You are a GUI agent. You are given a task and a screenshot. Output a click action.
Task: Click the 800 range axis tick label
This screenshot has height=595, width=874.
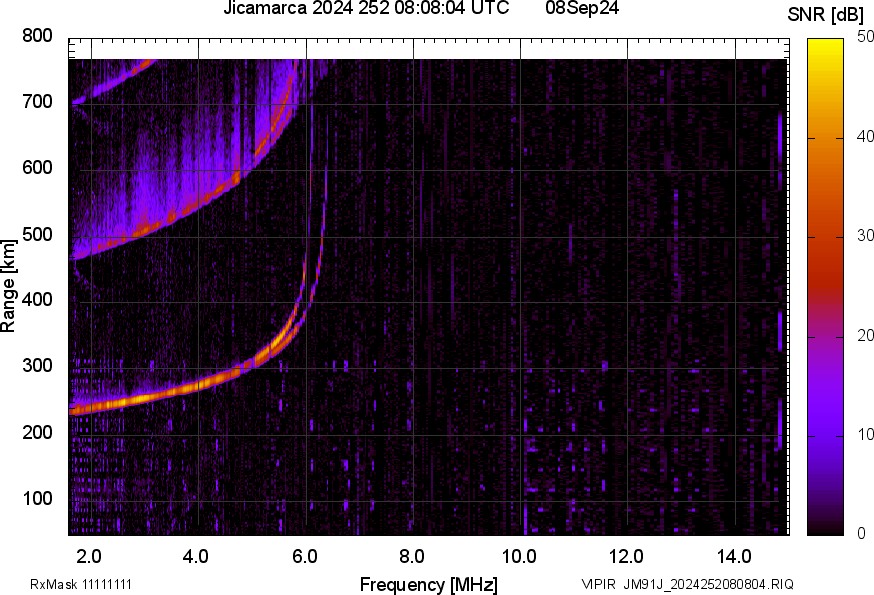tap(37, 37)
